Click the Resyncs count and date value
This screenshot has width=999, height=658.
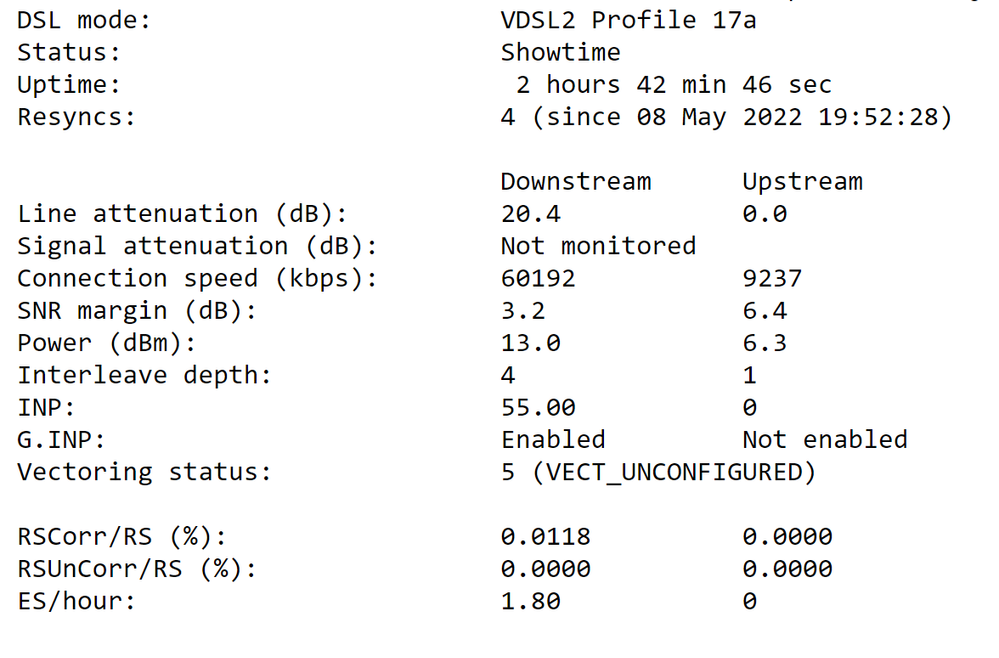point(726,117)
